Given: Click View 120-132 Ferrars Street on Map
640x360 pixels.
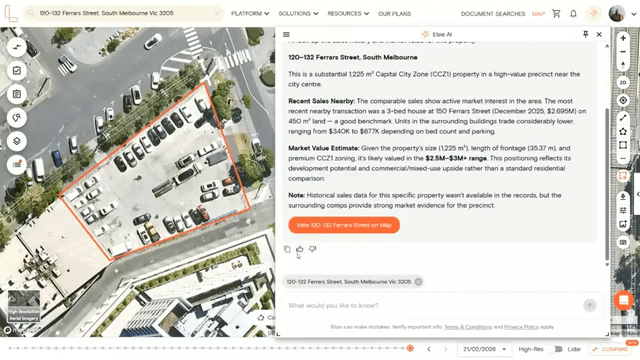Looking at the screenshot, I should coord(344,225).
